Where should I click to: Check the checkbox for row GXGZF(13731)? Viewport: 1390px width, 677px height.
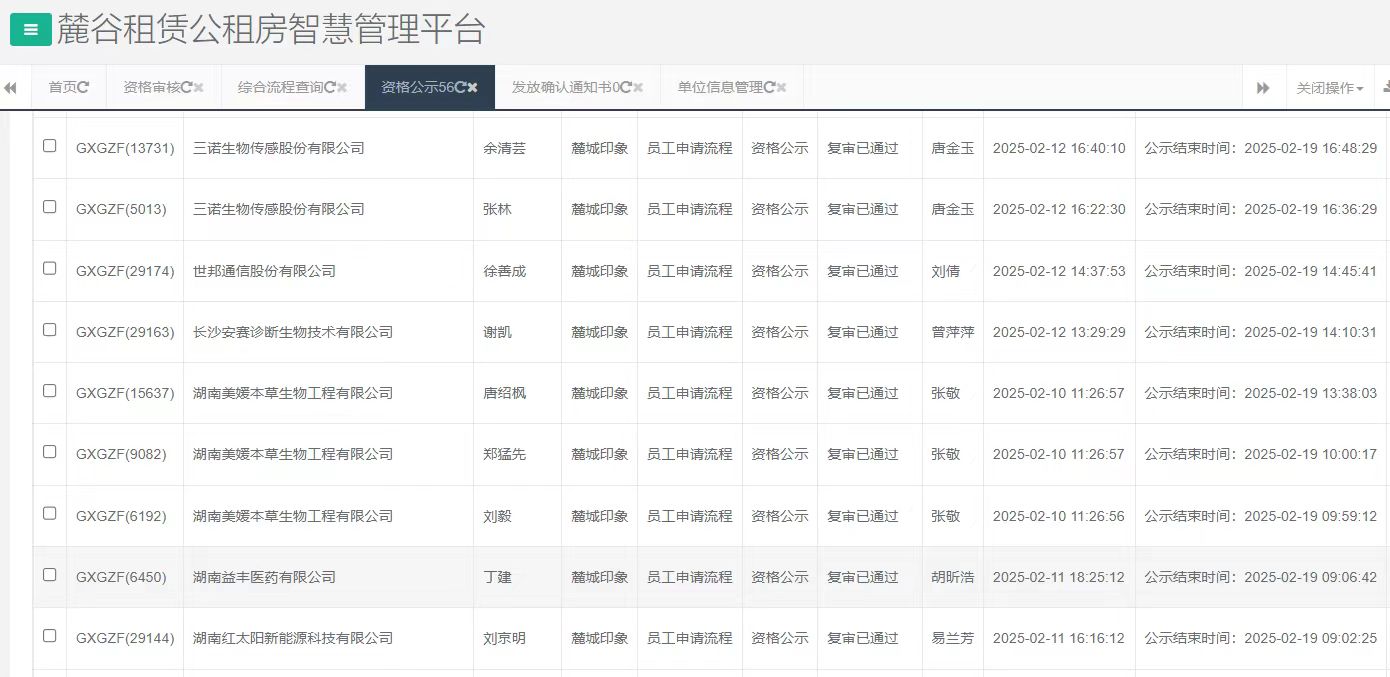point(49,147)
